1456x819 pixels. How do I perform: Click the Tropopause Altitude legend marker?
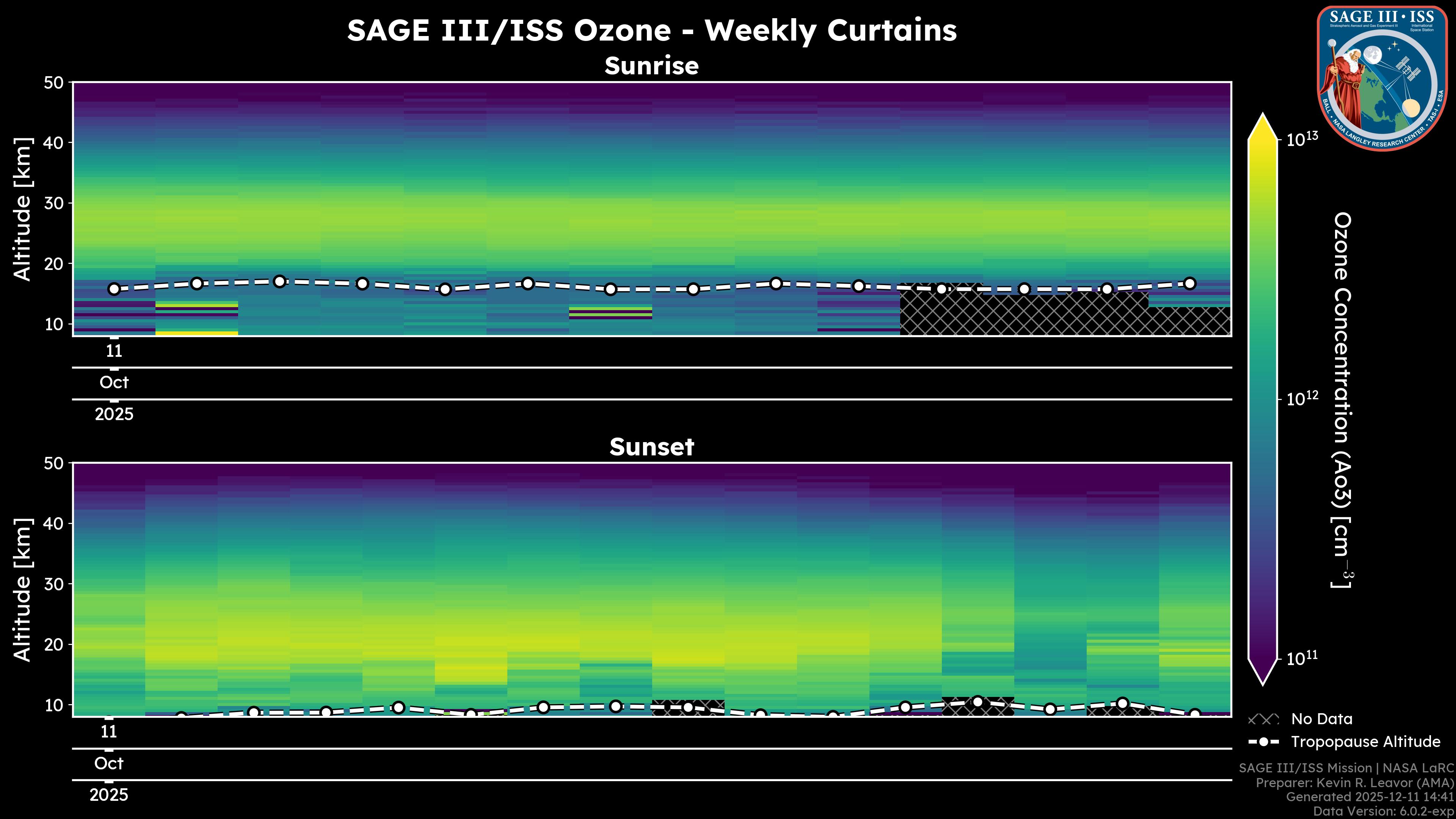pos(1263,742)
